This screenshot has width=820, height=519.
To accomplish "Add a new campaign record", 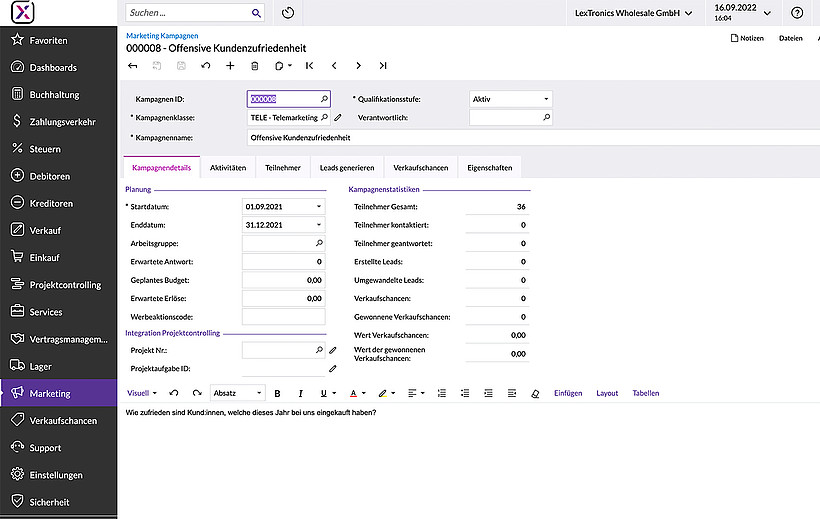I will click(230, 66).
